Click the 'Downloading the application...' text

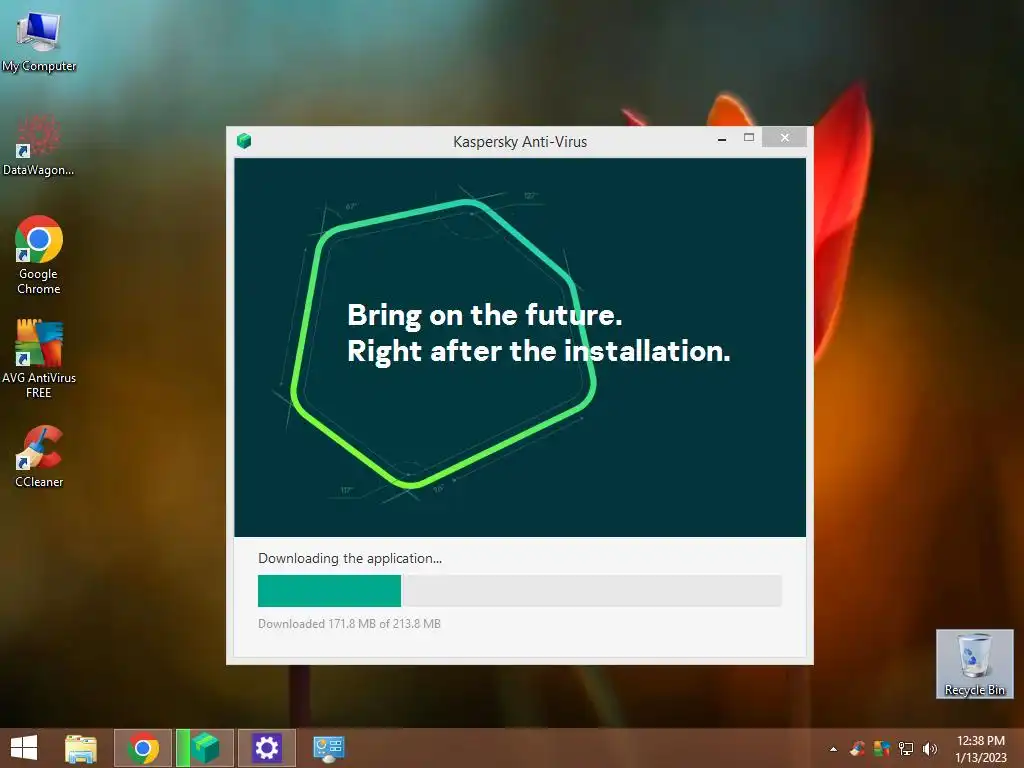(x=350, y=558)
